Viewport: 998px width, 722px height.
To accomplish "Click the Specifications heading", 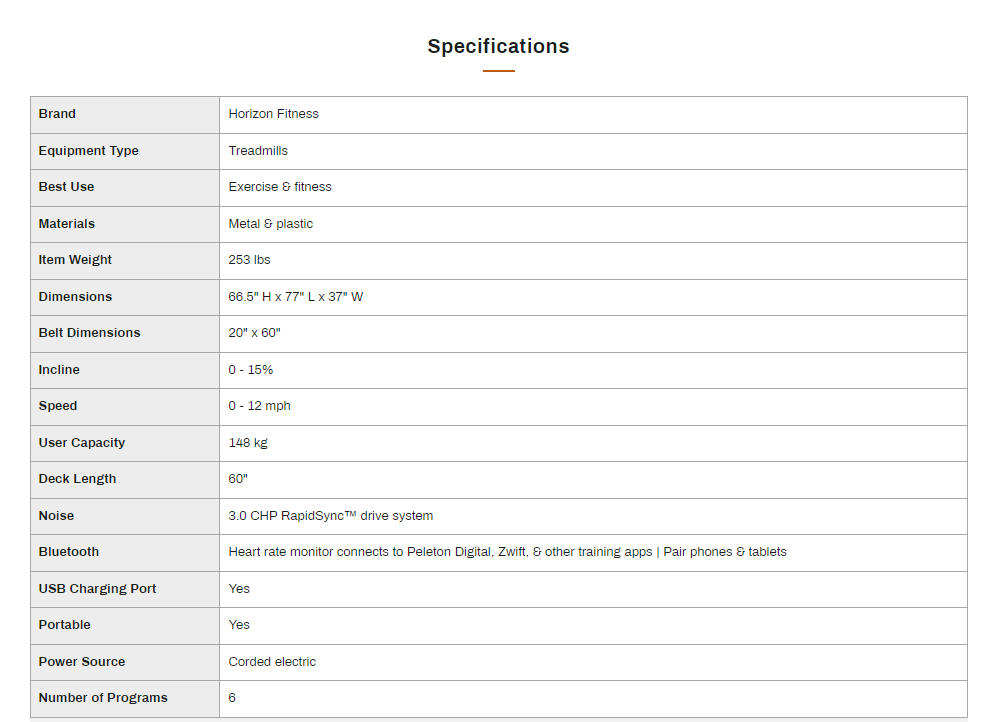I will click(498, 46).
